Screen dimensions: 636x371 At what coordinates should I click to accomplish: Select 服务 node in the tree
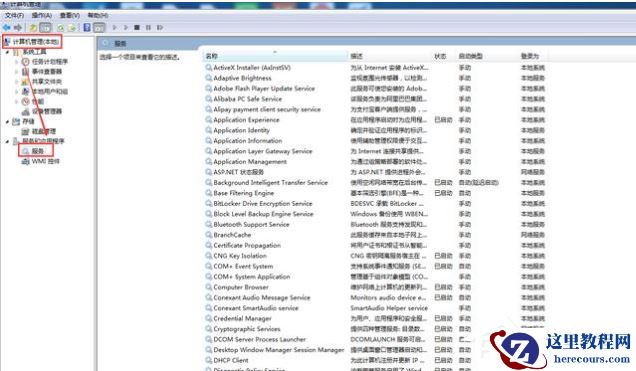(37, 151)
